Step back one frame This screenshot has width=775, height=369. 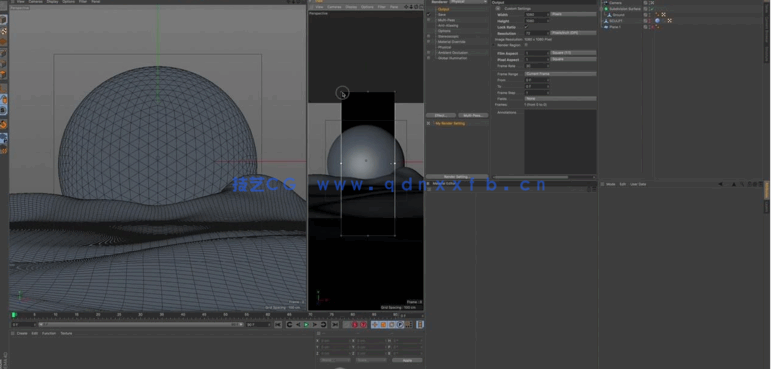tap(298, 325)
